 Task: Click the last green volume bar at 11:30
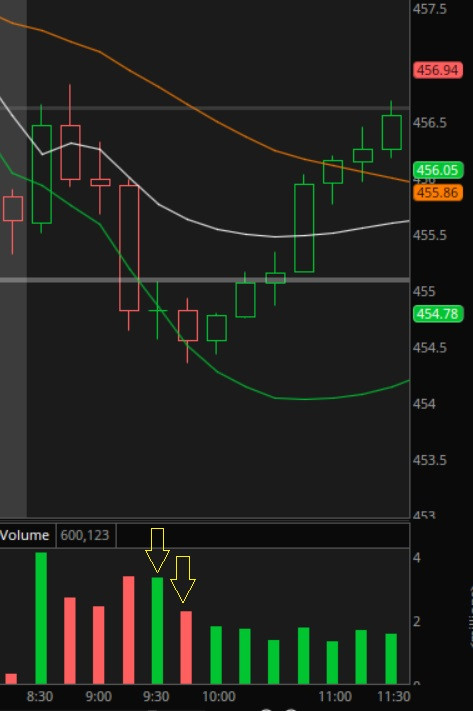[x=391, y=658]
